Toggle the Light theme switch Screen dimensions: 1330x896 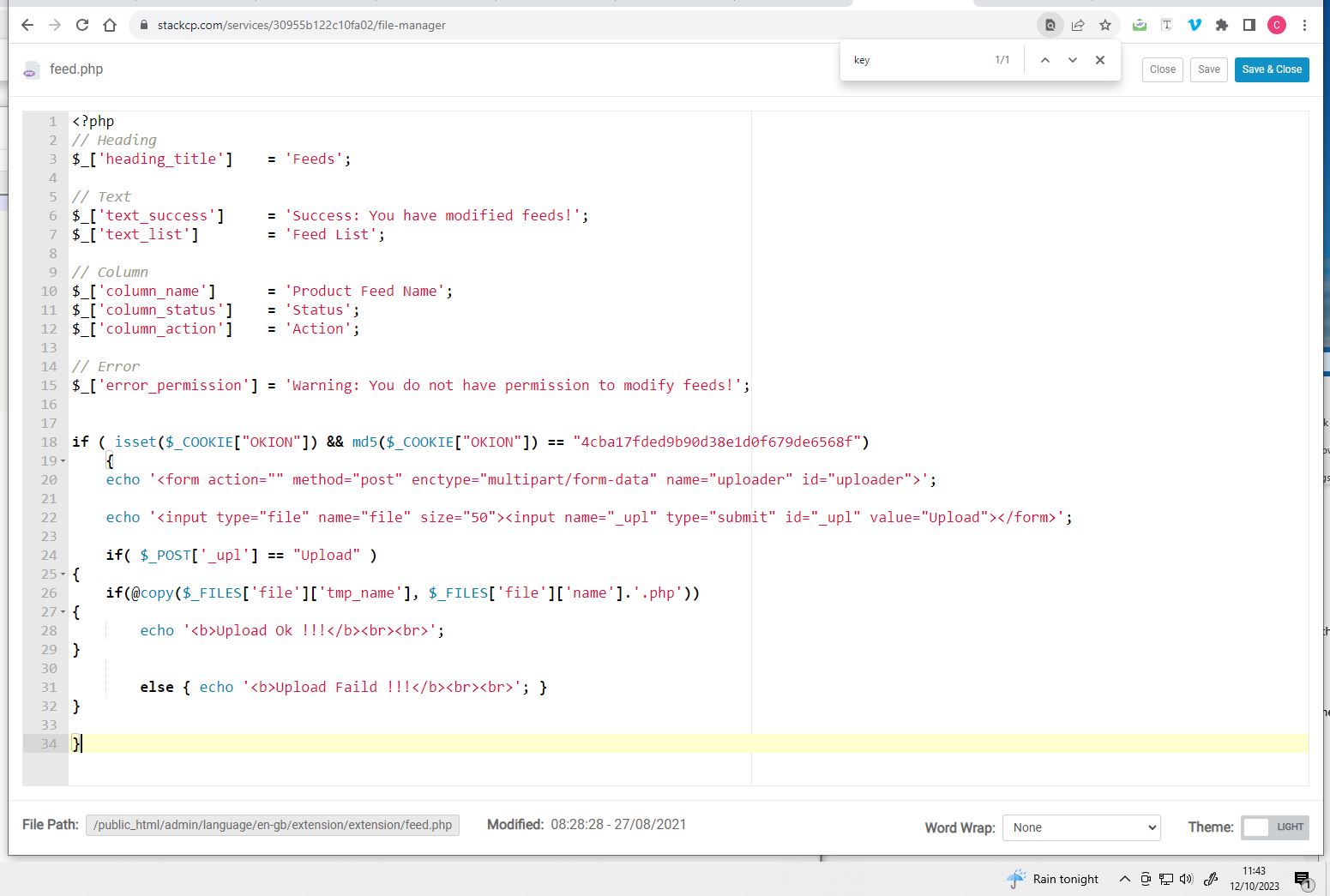click(1275, 827)
